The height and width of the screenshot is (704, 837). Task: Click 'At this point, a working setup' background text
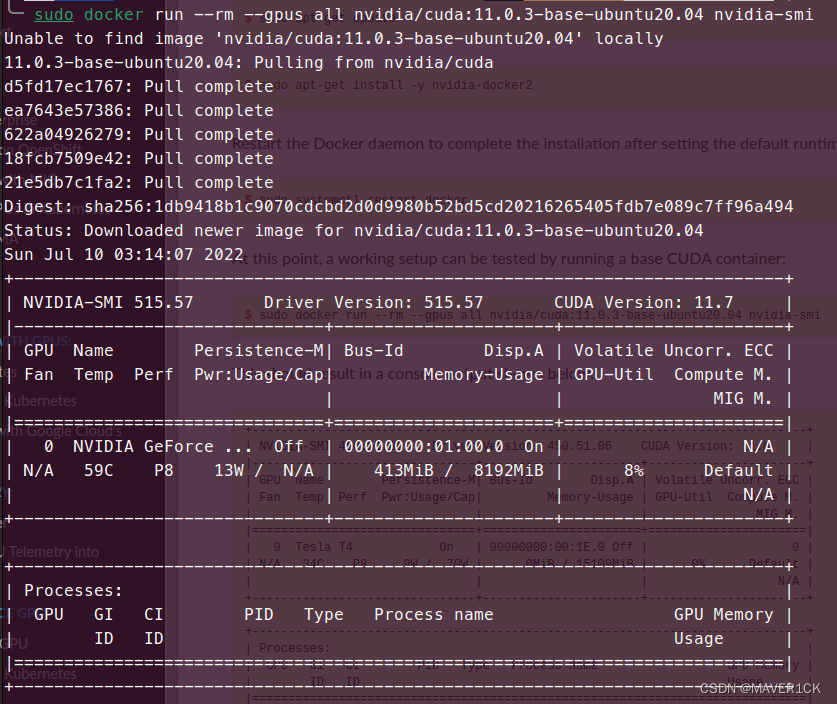pyautogui.click(x=509, y=259)
